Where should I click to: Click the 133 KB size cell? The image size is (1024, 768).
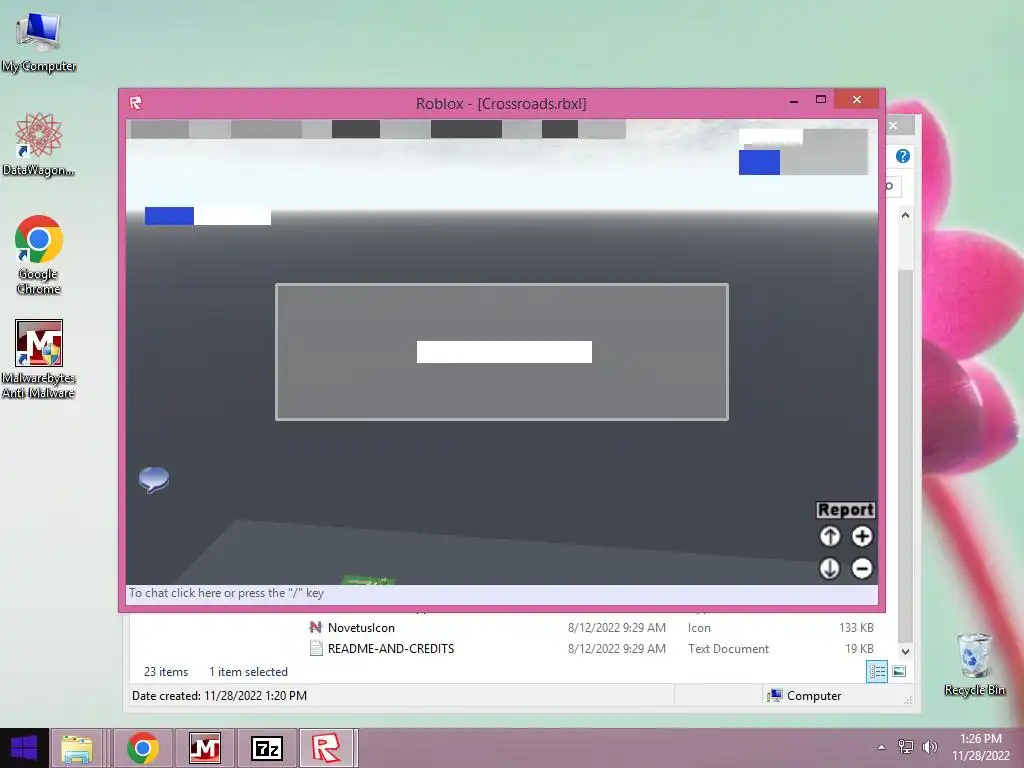tap(856, 628)
